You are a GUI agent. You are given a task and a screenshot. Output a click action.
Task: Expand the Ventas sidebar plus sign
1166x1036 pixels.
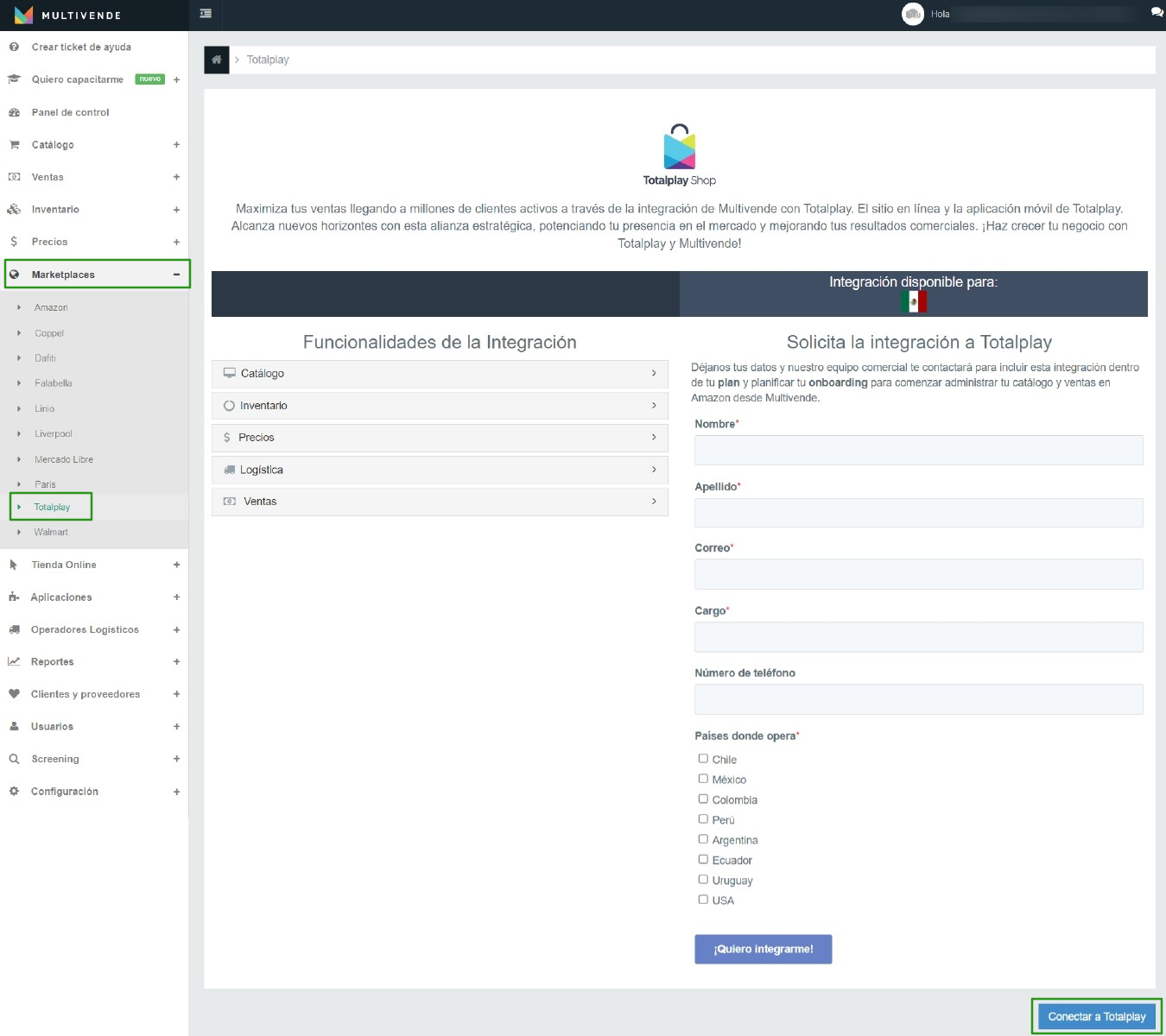176,177
